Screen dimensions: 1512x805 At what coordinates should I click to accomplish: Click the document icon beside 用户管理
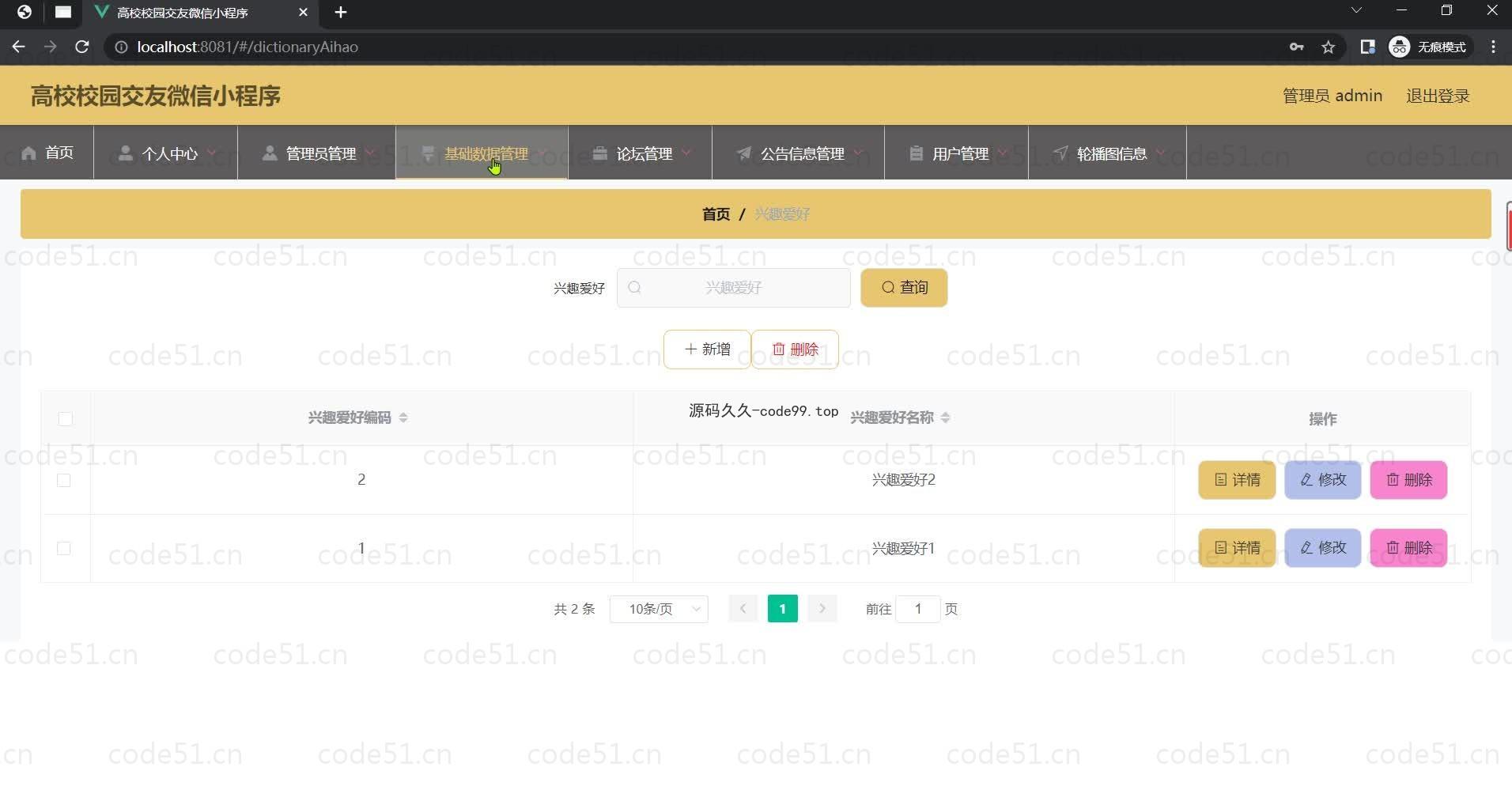pos(916,153)
